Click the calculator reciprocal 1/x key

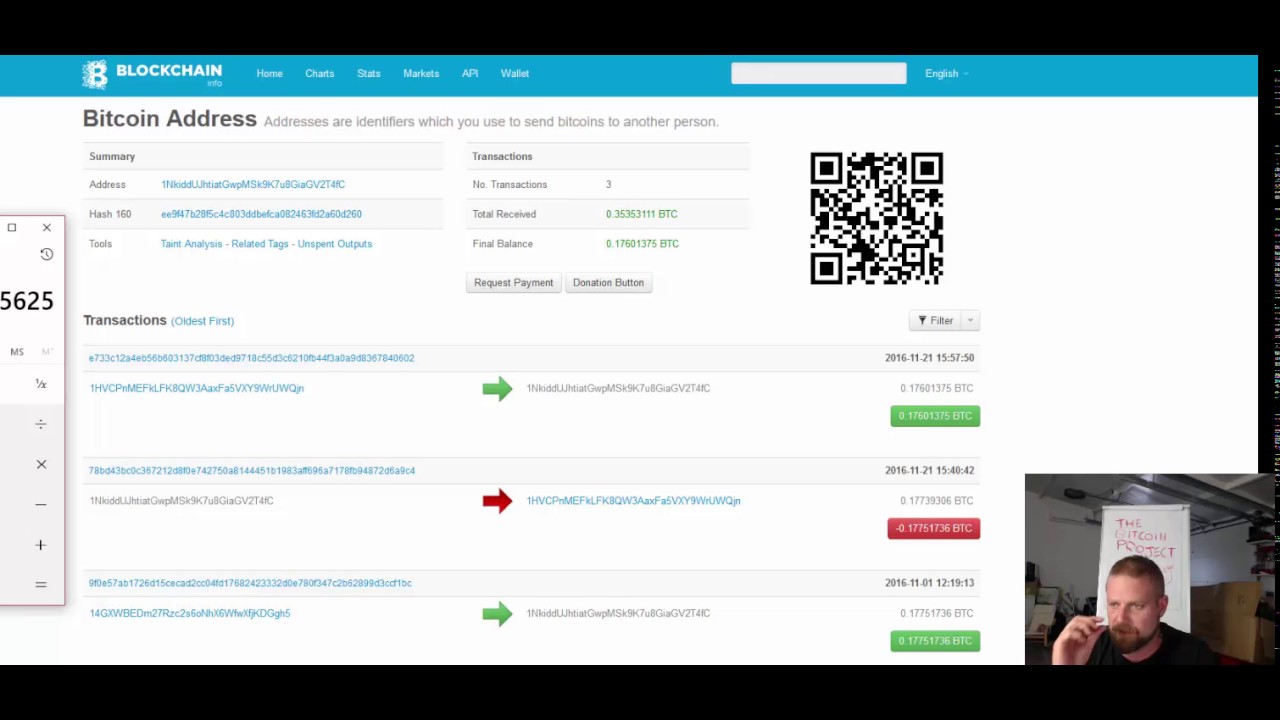tap(41, 384)
